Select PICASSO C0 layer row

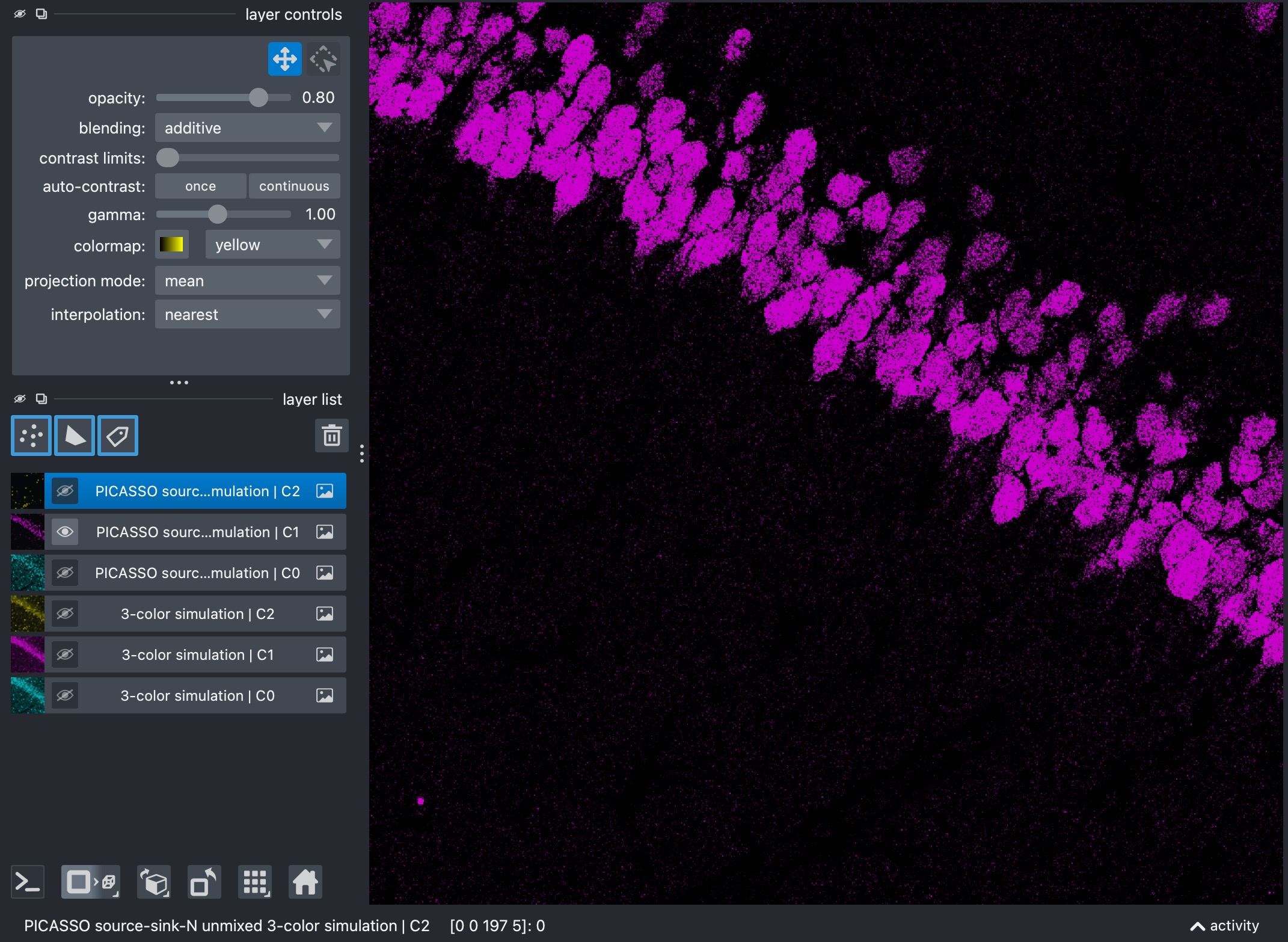179,573
